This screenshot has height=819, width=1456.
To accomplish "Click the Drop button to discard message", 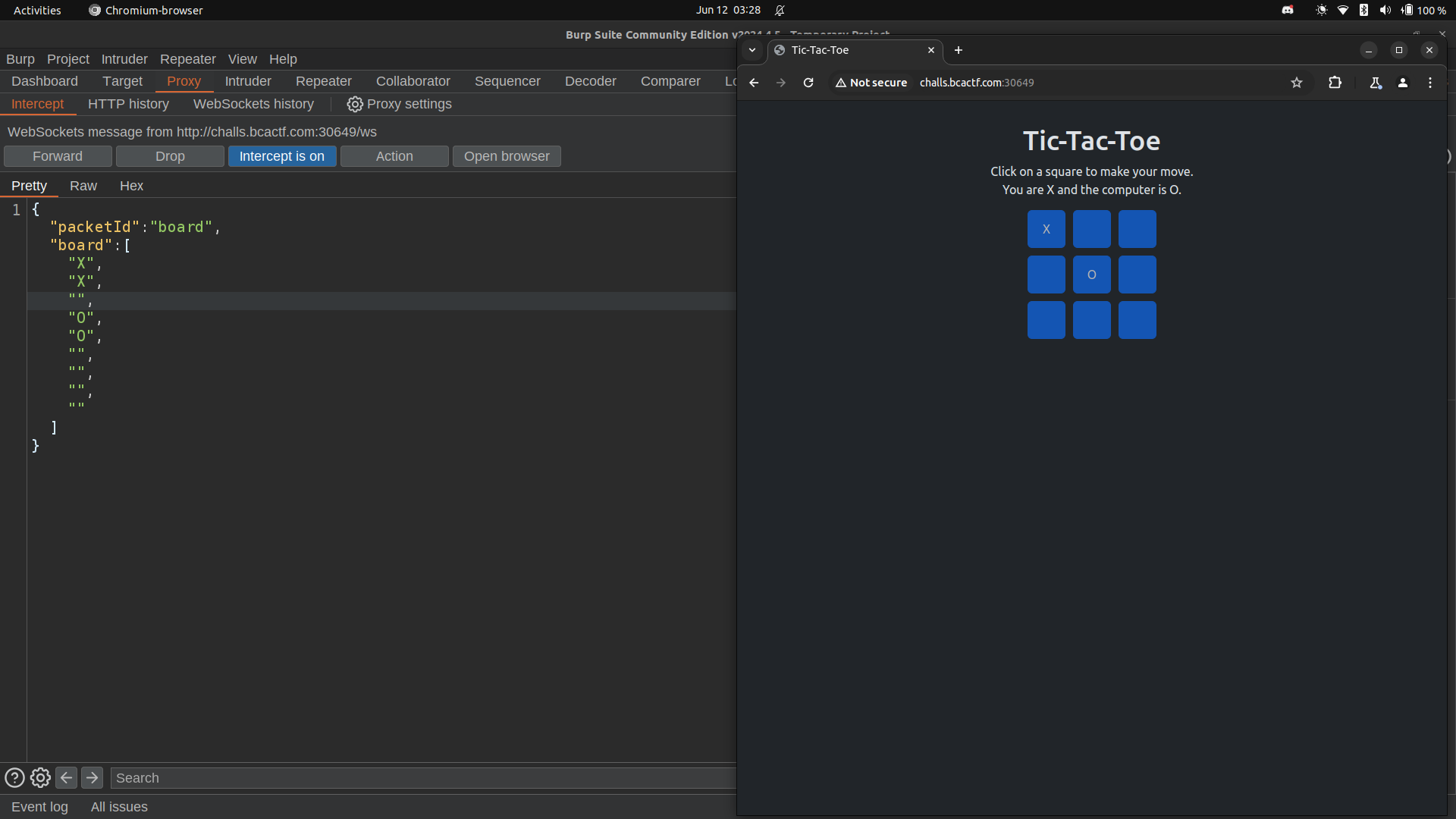I will click(169, 156).
